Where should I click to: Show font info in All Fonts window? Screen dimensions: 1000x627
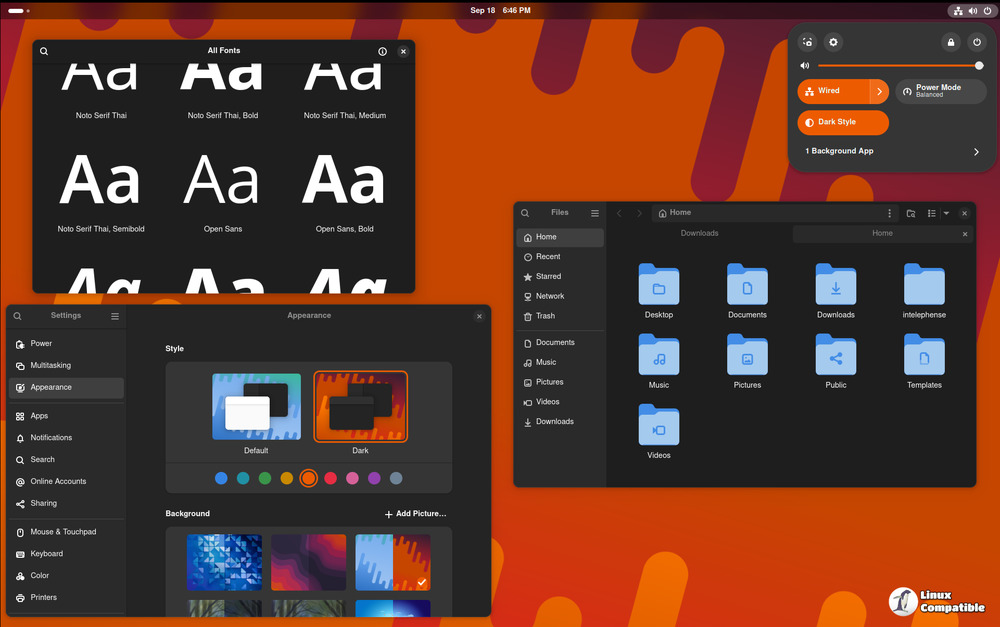click(x=382, y=51)
